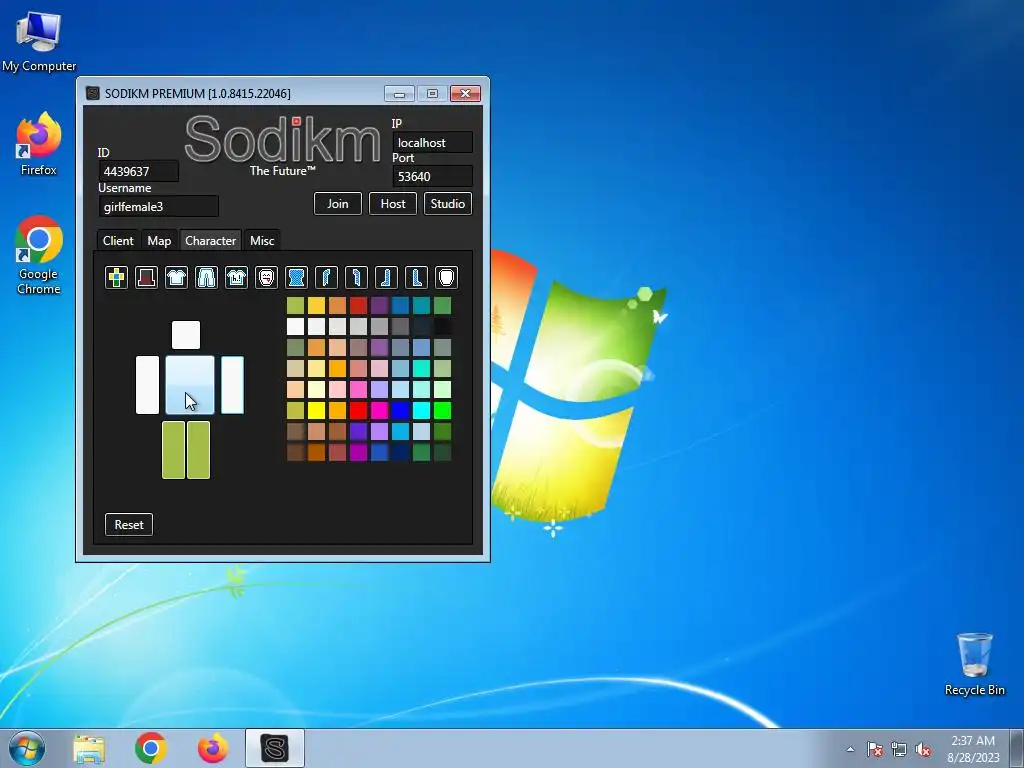The width and height of the screenshot is (1024, 768).
Task: Open the Firefox desktop shortcut
Action: [x=39, y=144]
